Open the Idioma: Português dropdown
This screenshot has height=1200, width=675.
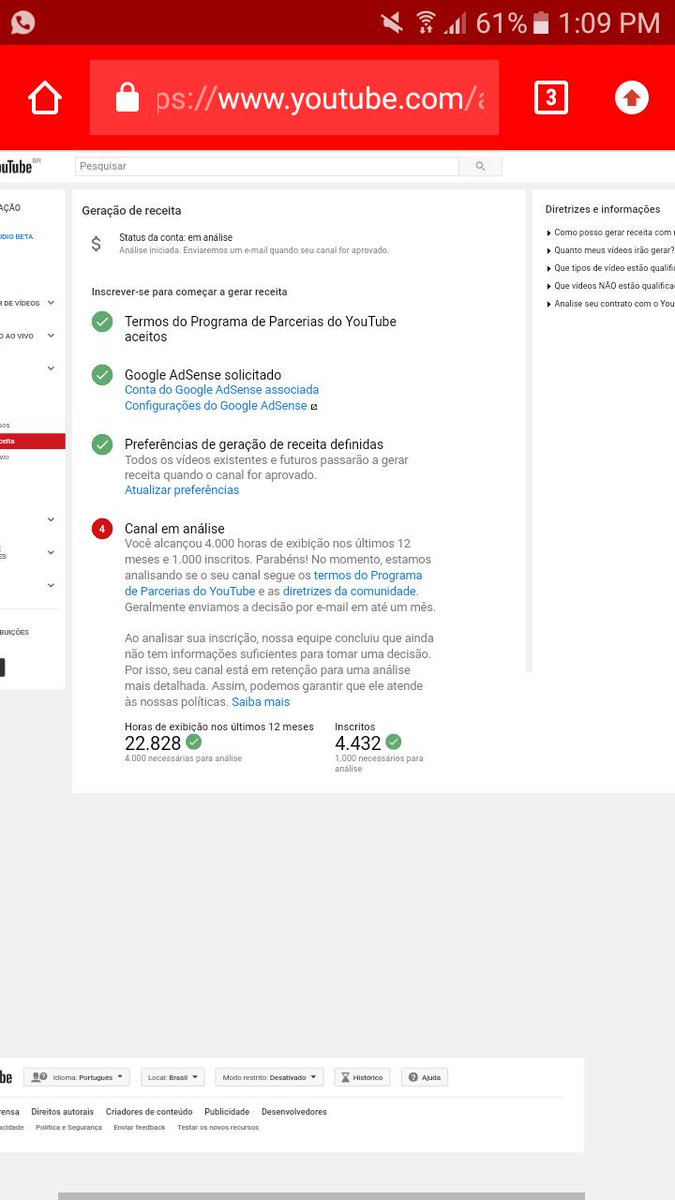pos(77,1077)
